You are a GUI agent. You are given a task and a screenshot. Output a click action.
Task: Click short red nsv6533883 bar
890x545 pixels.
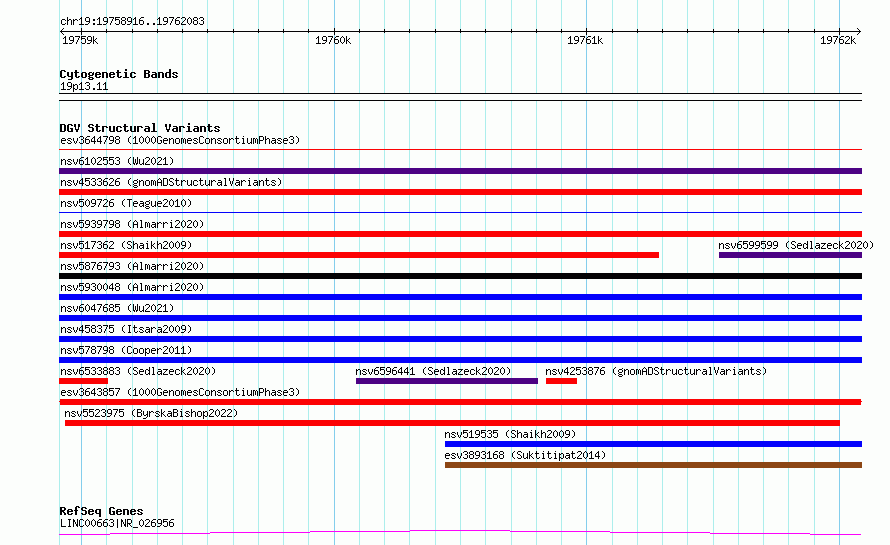coord(83,381)
